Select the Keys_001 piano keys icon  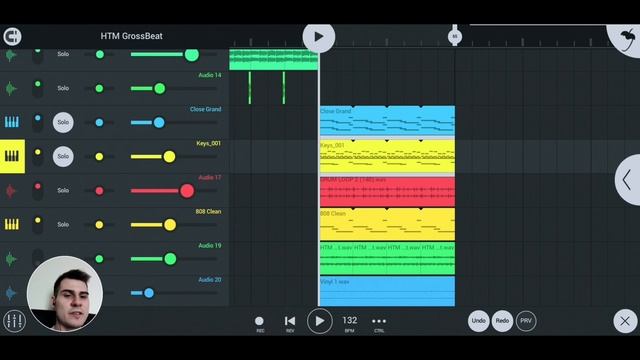12,156
